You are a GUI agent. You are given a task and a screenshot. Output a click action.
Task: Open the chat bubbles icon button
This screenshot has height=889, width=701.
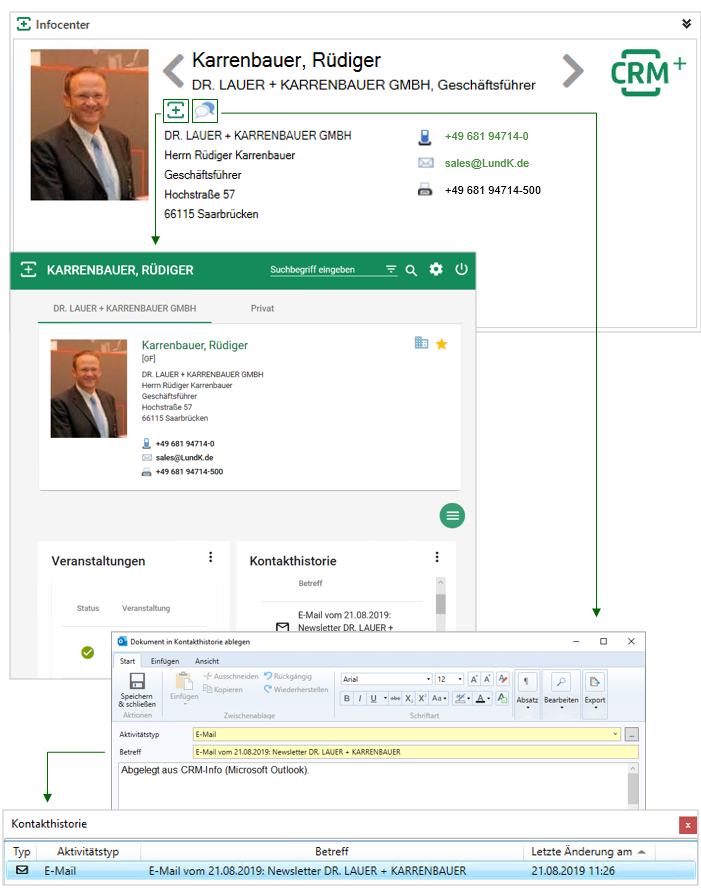point(205,111)
